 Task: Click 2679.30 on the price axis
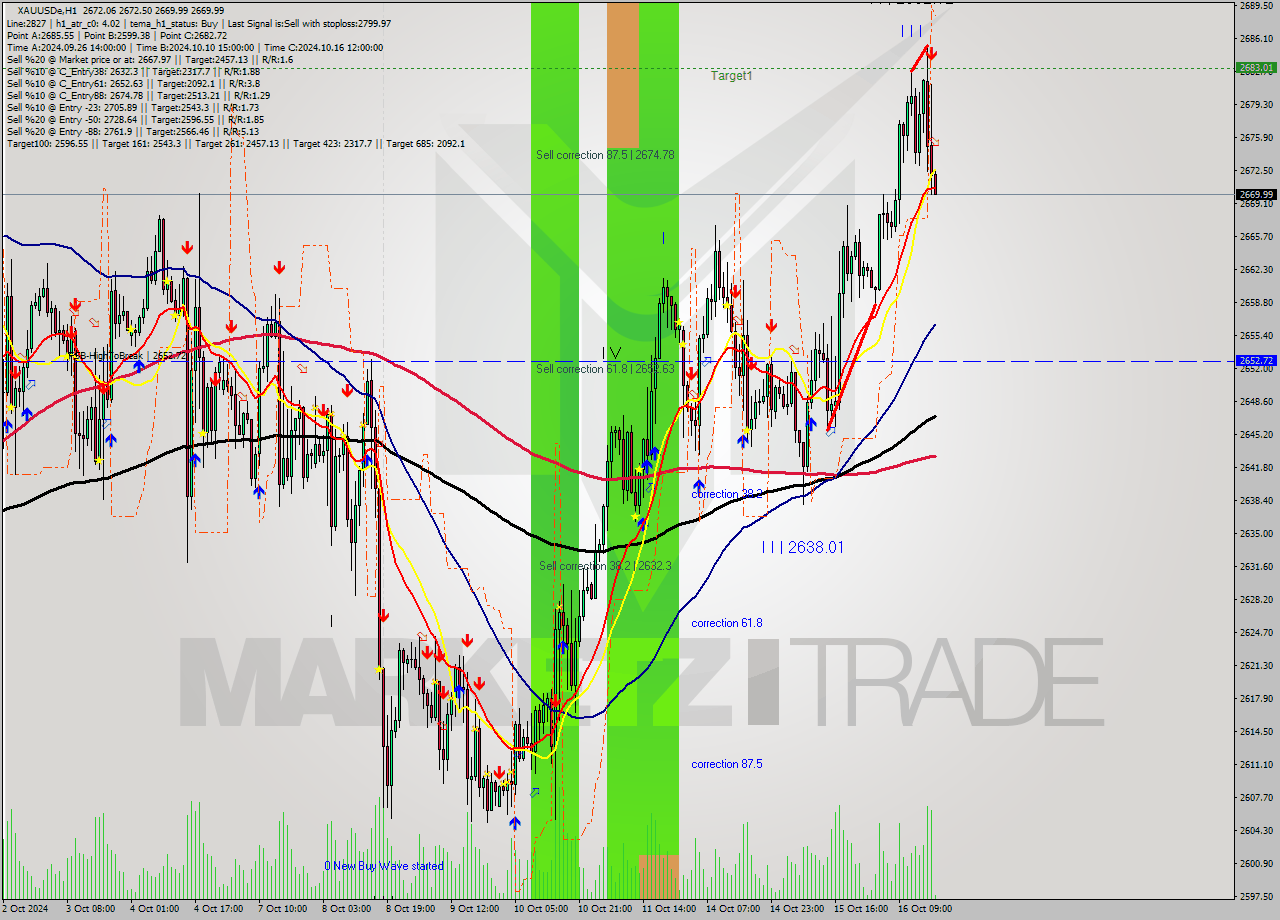point(1256,104)
